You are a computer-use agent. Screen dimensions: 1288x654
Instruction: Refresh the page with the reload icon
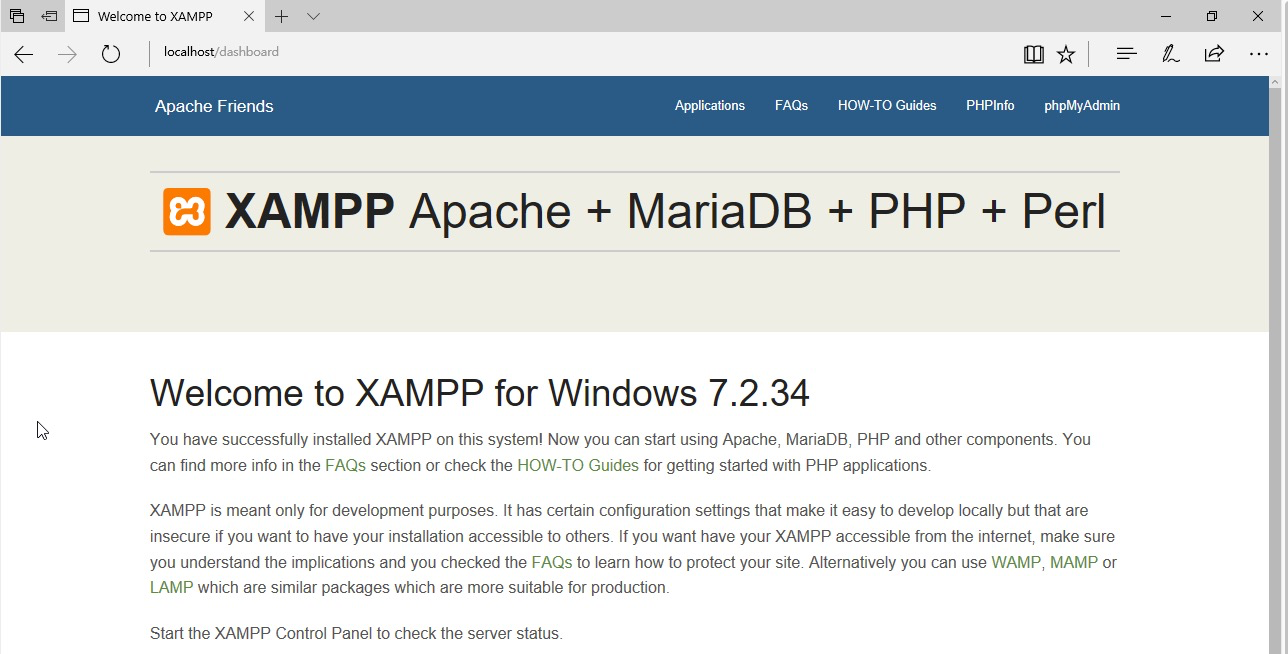[111, 54]
